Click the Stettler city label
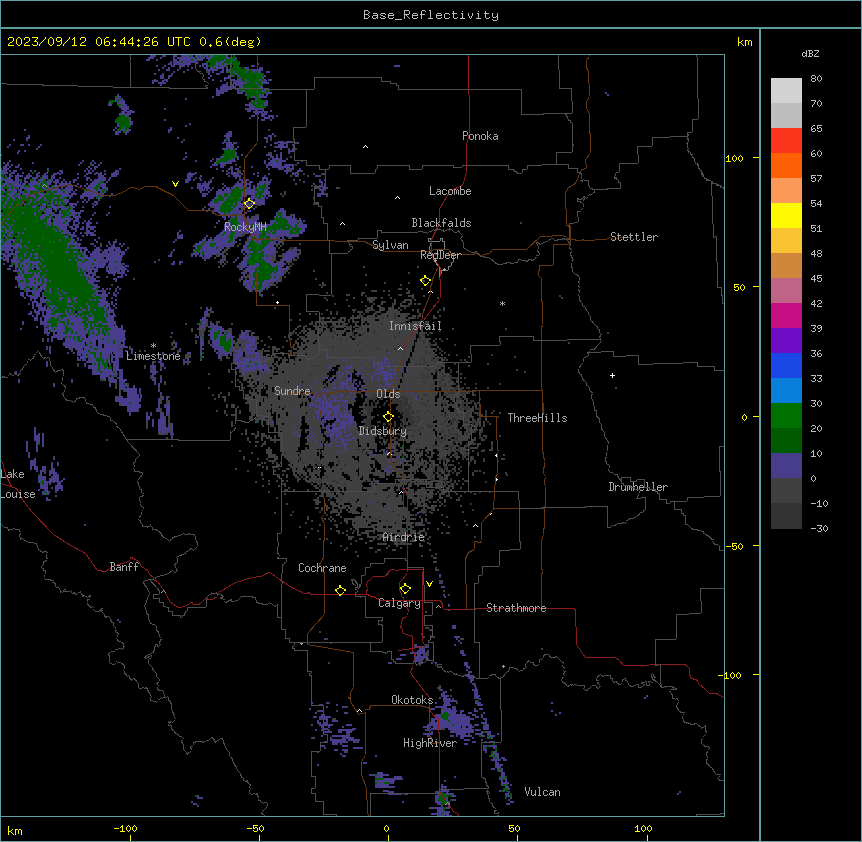 [634, 237]
